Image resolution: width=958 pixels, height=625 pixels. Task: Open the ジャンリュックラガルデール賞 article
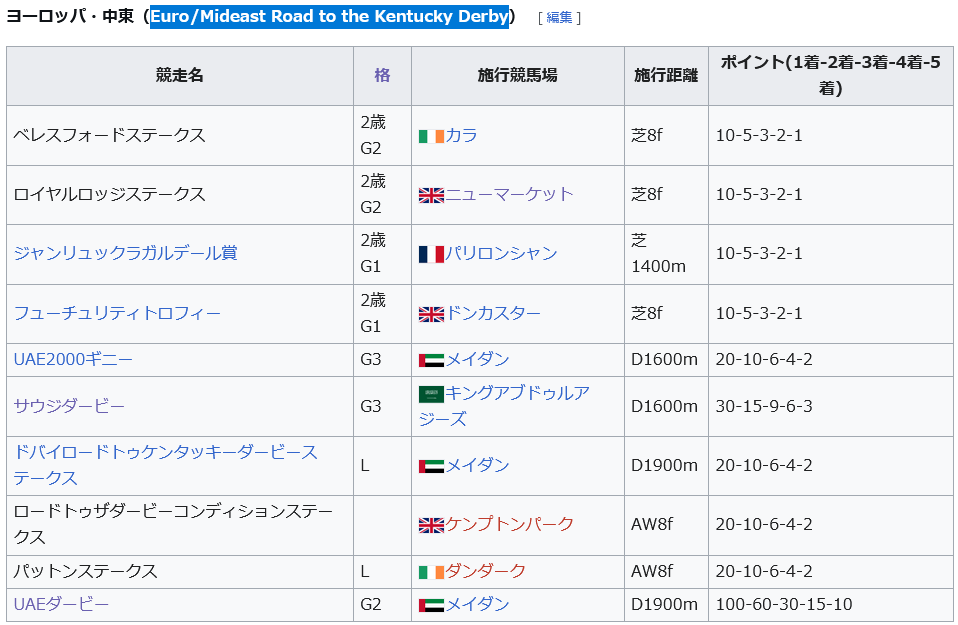pos(125,253)
